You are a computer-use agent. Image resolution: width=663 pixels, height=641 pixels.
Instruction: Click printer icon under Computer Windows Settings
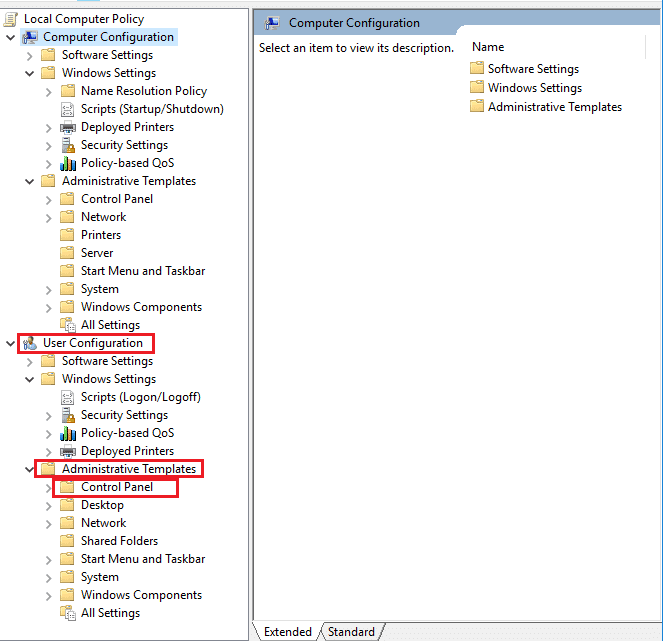(x=68, y=127)
